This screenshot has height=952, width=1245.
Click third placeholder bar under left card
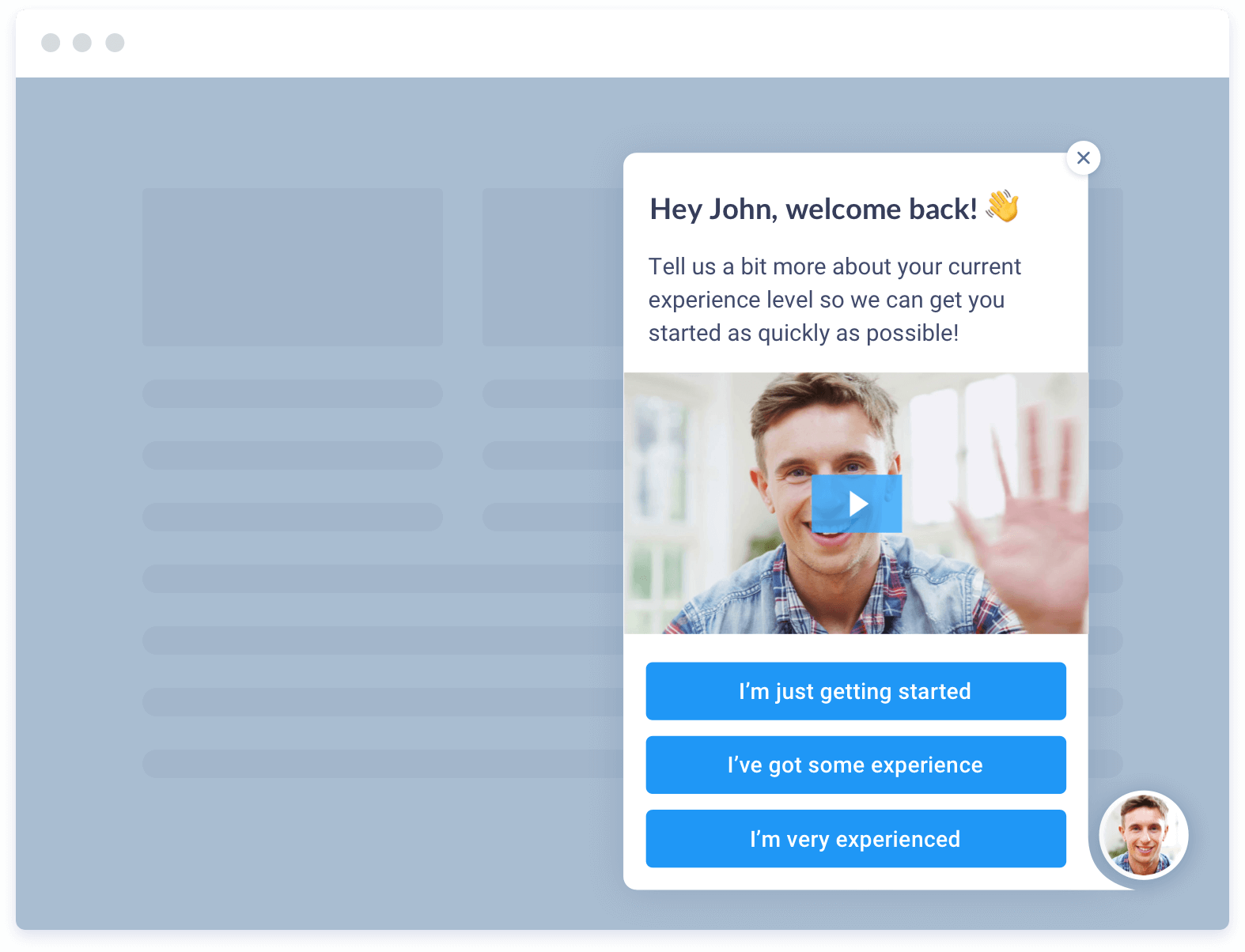tap(293, 517)
